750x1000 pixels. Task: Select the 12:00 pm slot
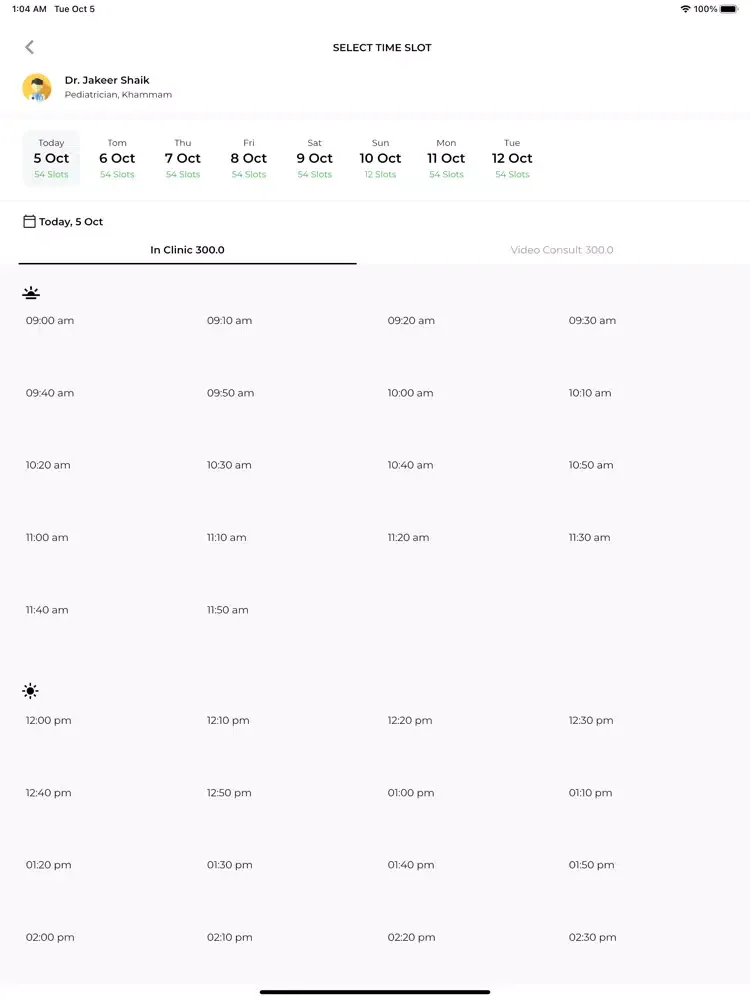pyautogui.click(x=48, y=721)
